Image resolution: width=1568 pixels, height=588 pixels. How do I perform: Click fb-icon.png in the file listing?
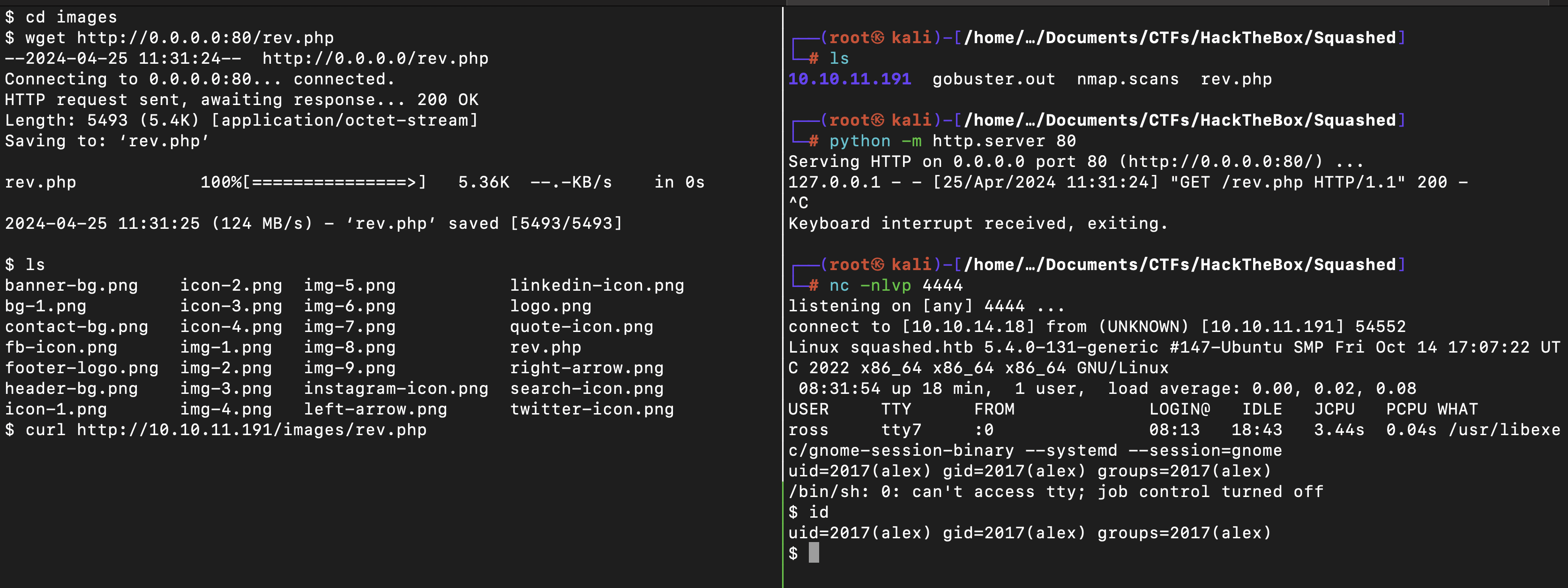[61, 347]
